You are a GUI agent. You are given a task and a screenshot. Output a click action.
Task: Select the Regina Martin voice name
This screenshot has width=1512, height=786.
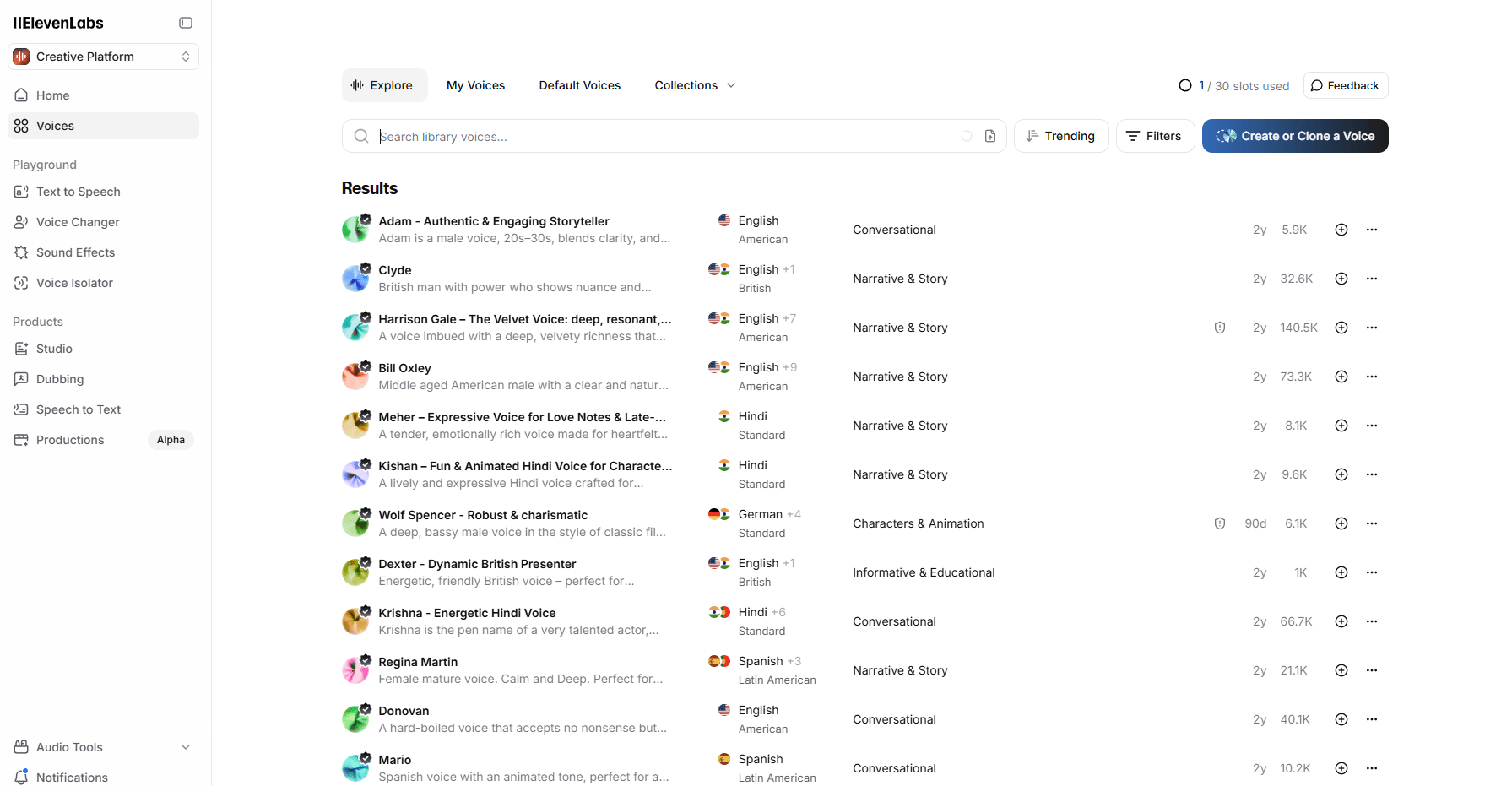point(418,662)
